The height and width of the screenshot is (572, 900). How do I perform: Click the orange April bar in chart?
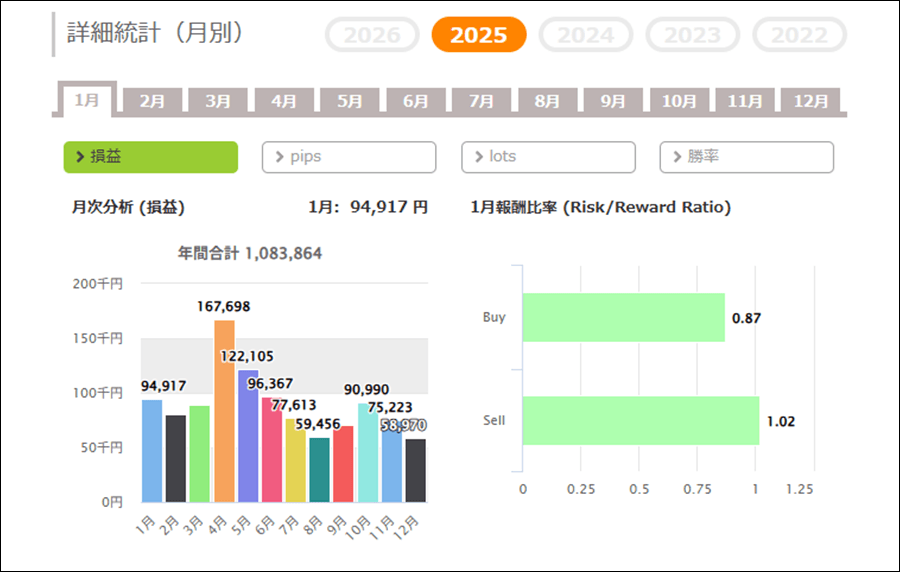tap(224, 411)
